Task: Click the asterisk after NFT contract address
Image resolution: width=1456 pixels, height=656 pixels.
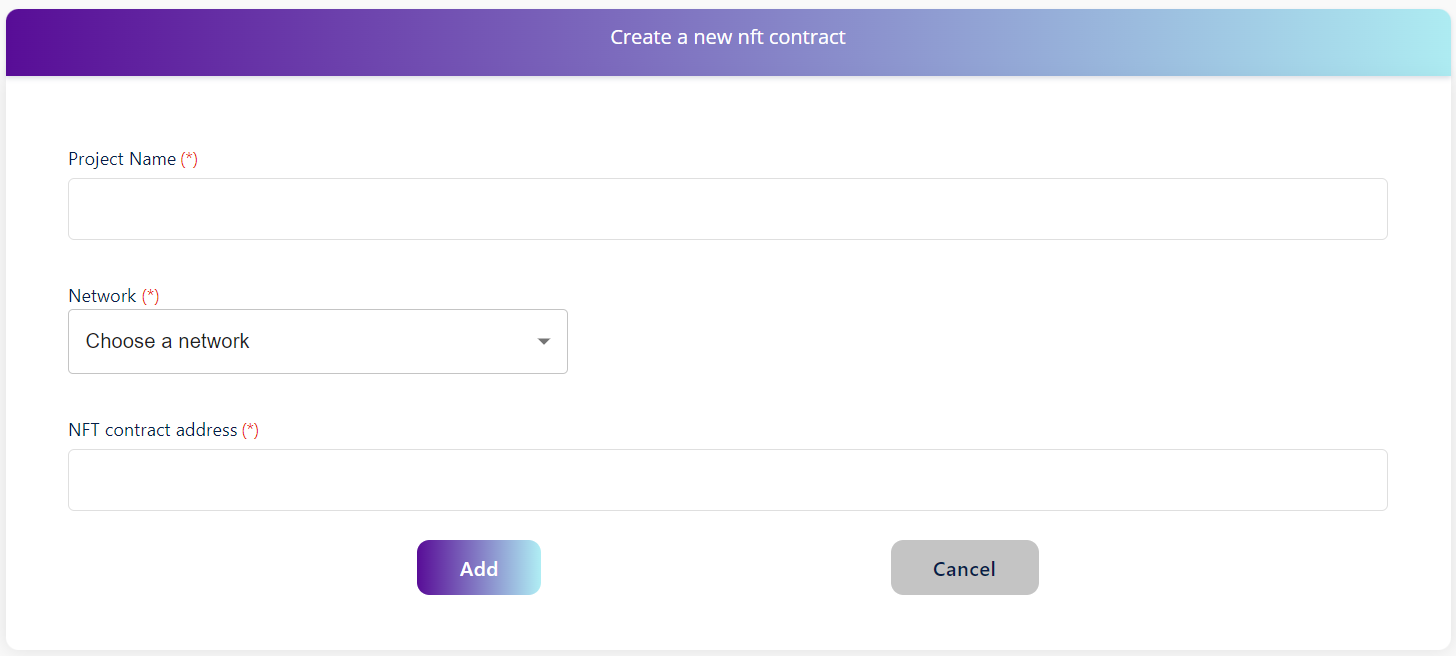Action: click(250, 430)
